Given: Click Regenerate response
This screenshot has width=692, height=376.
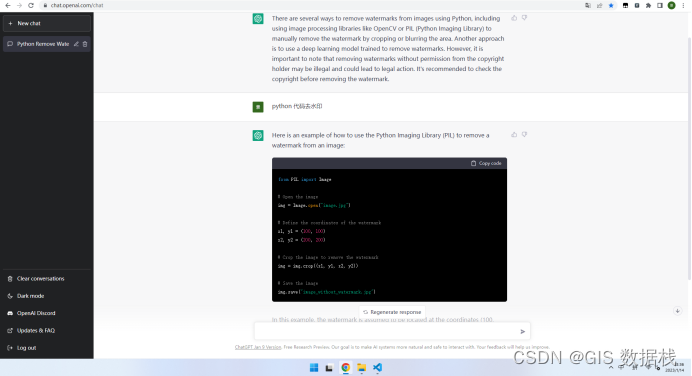Looking at the screenshot, I should pyautogui.click(x=392, y=312).
